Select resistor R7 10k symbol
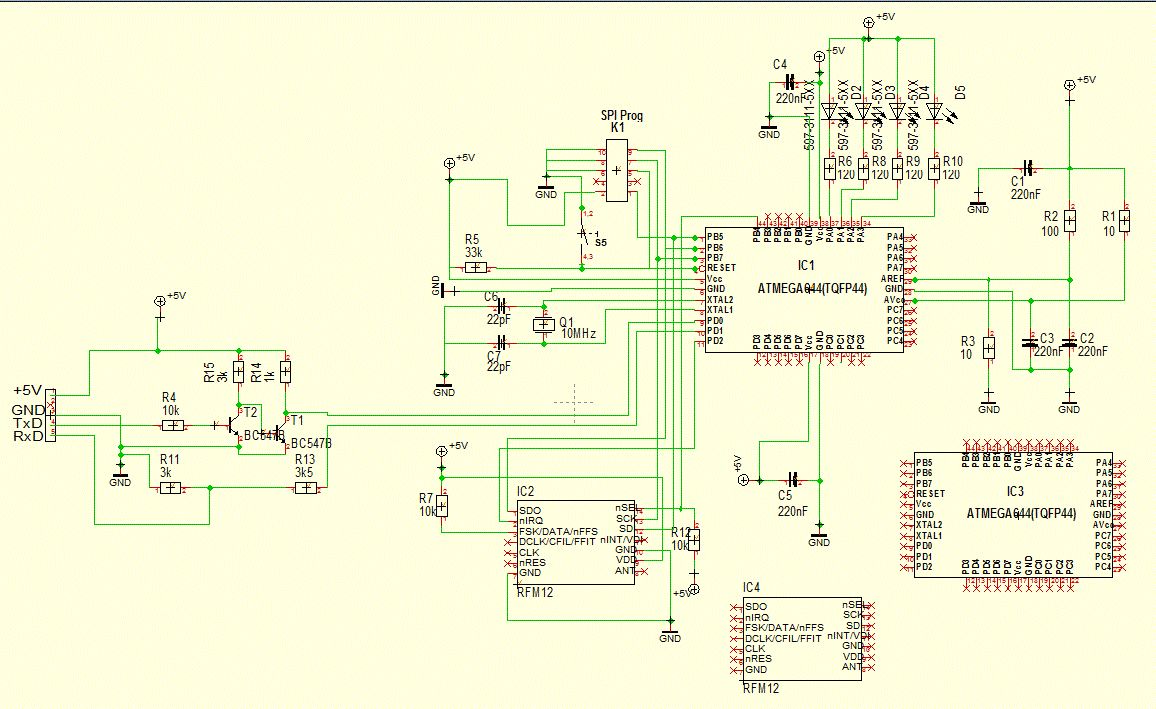The width and height of the screenshot is (1156, 709). point(442,506)
